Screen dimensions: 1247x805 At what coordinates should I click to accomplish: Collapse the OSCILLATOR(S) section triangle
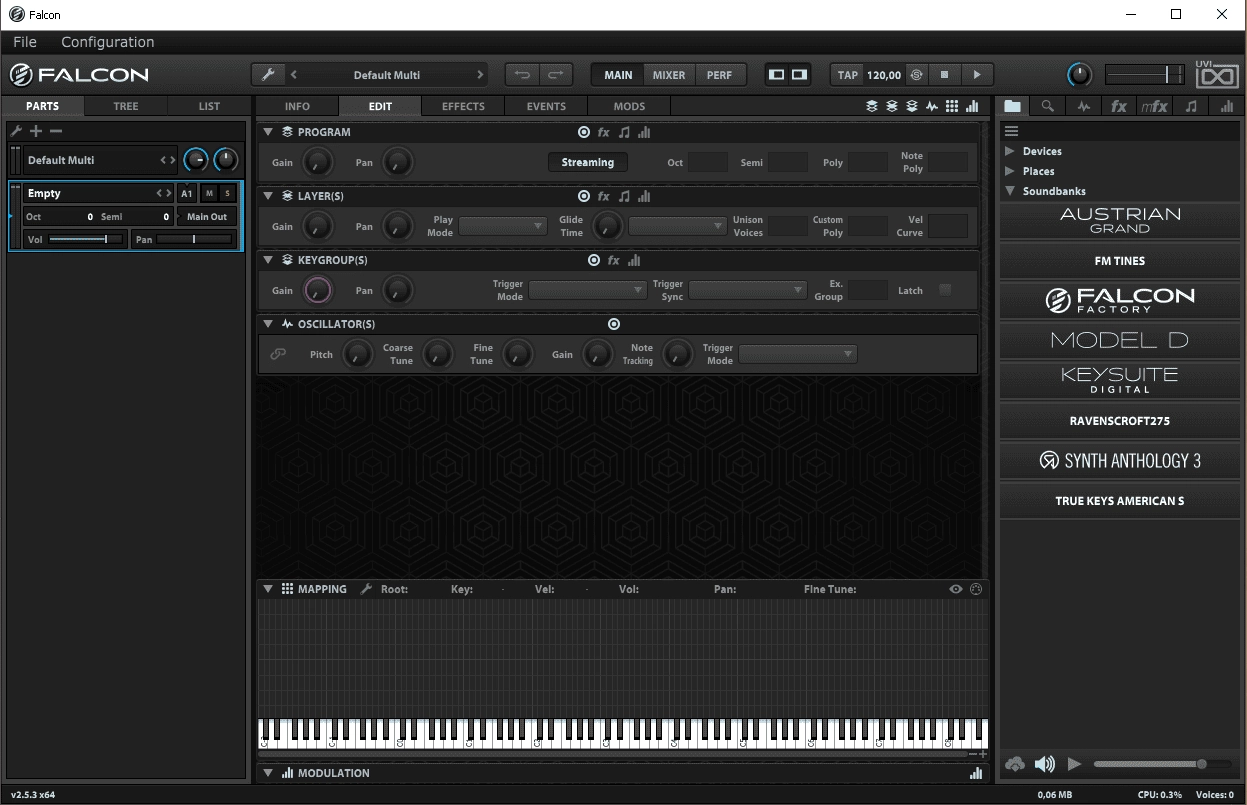click(268, 324)
